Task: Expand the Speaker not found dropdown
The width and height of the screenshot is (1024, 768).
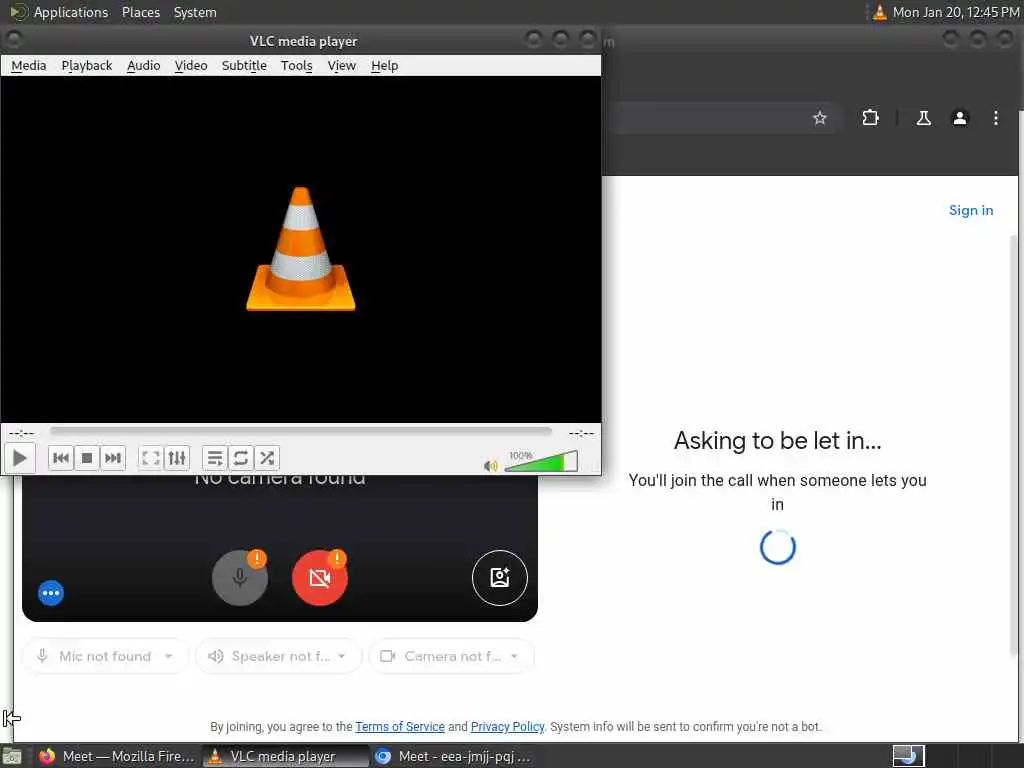Action: pyautogui.click(x=278, y=656)
